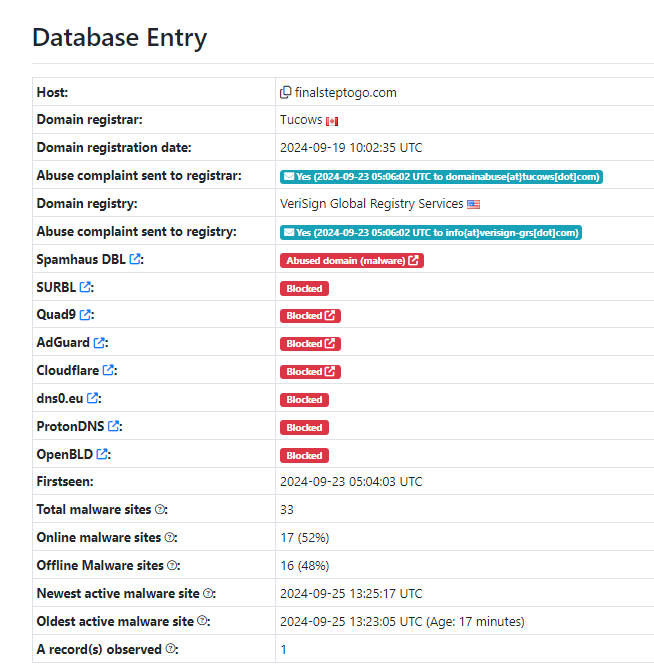This screenshot has width=654, height=671.
Task: Open the Spamhaus DBL external link icon
Action: pos(135,259)
